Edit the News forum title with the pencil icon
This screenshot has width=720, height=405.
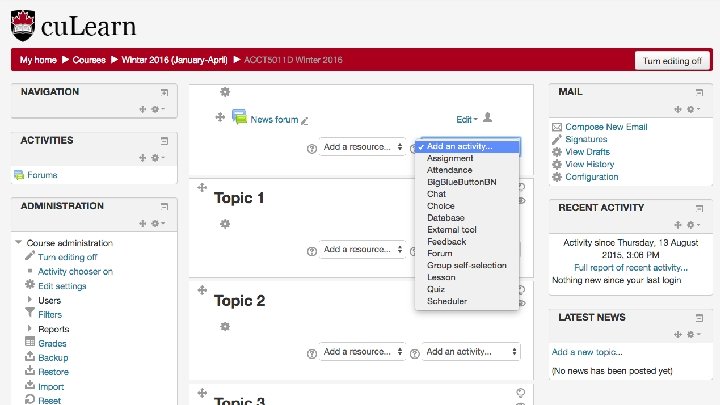(x=304, y=121)
